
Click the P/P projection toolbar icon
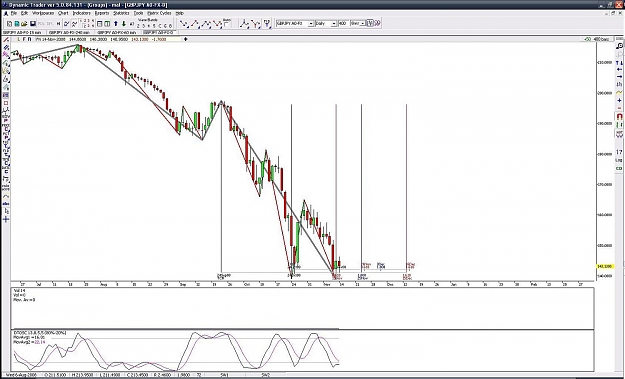[x=267, y=23]
